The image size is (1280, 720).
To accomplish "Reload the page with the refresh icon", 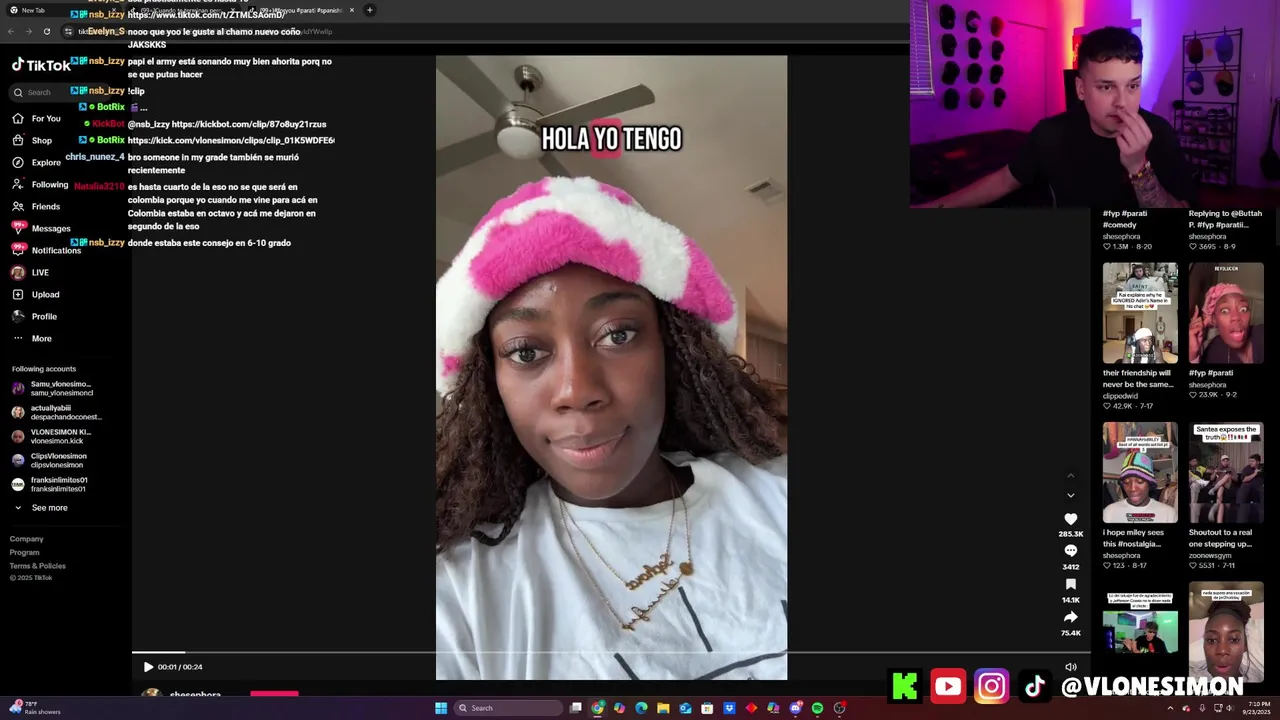I will (x=47, y=31).
